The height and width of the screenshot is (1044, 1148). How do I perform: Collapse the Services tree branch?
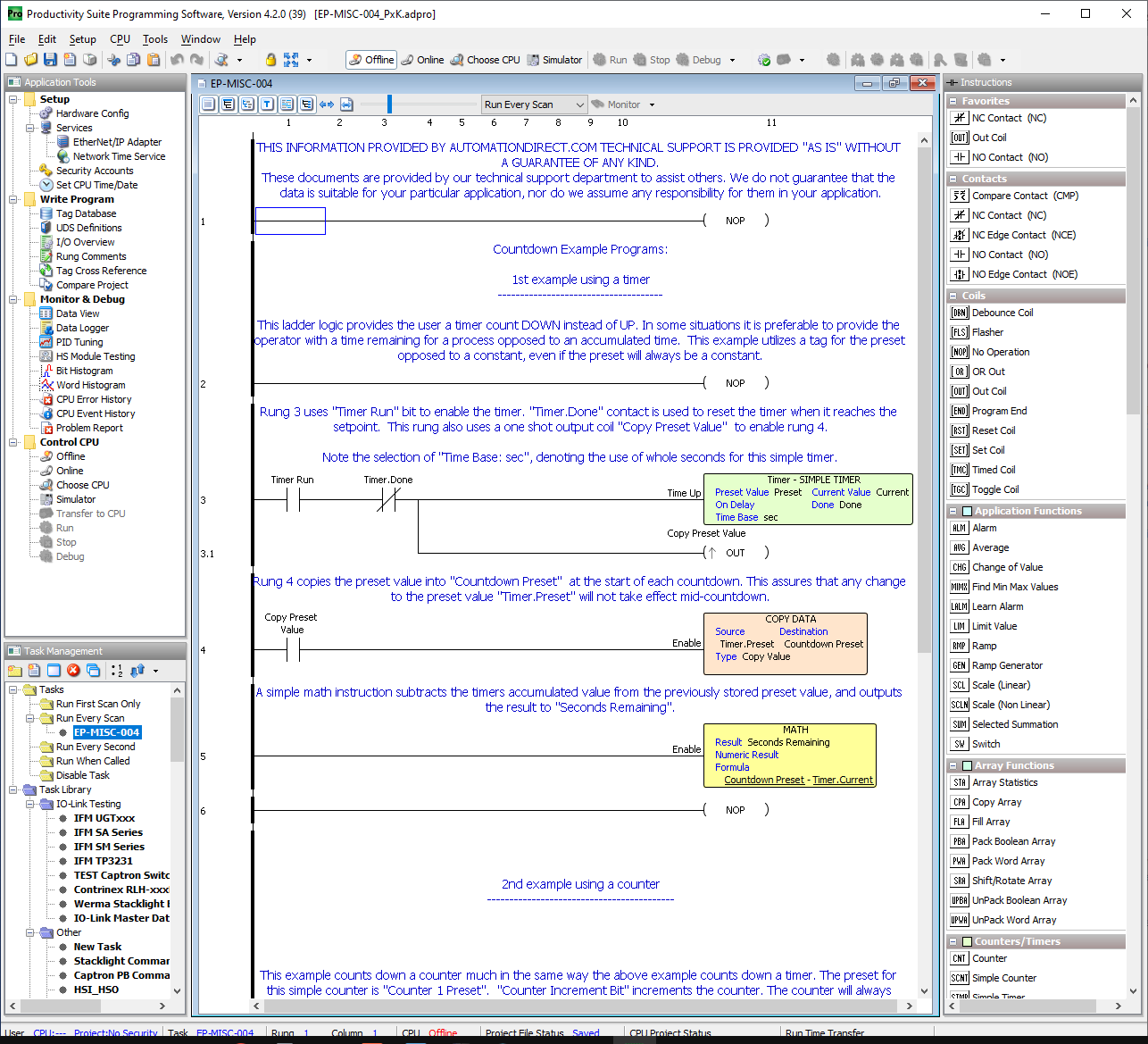[x=29, y=127]
